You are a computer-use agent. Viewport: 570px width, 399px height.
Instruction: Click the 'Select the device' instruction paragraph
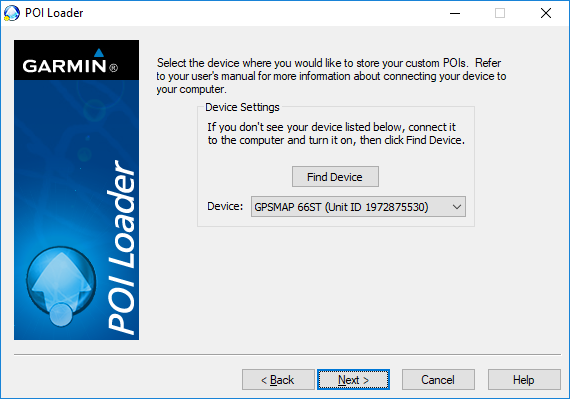pos(331,76)
